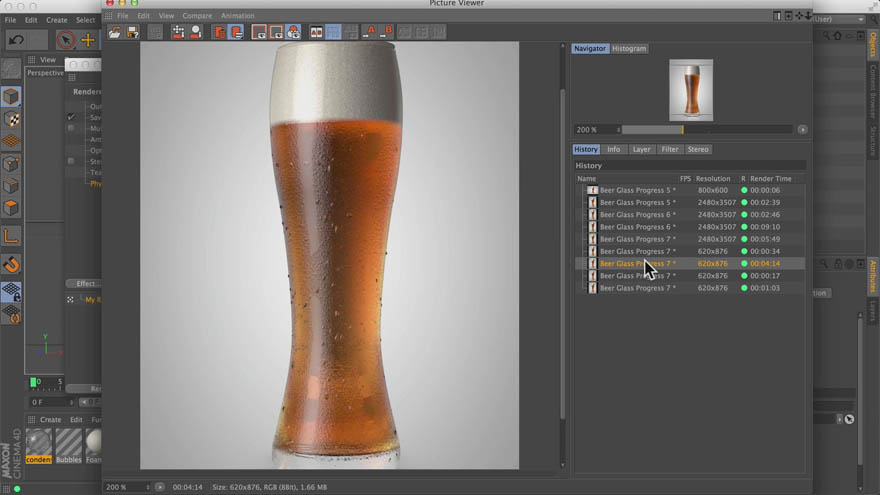Activate Model mode cube icon in sidebar
Viewport: 880px width, 495px height.
point(11,97)
